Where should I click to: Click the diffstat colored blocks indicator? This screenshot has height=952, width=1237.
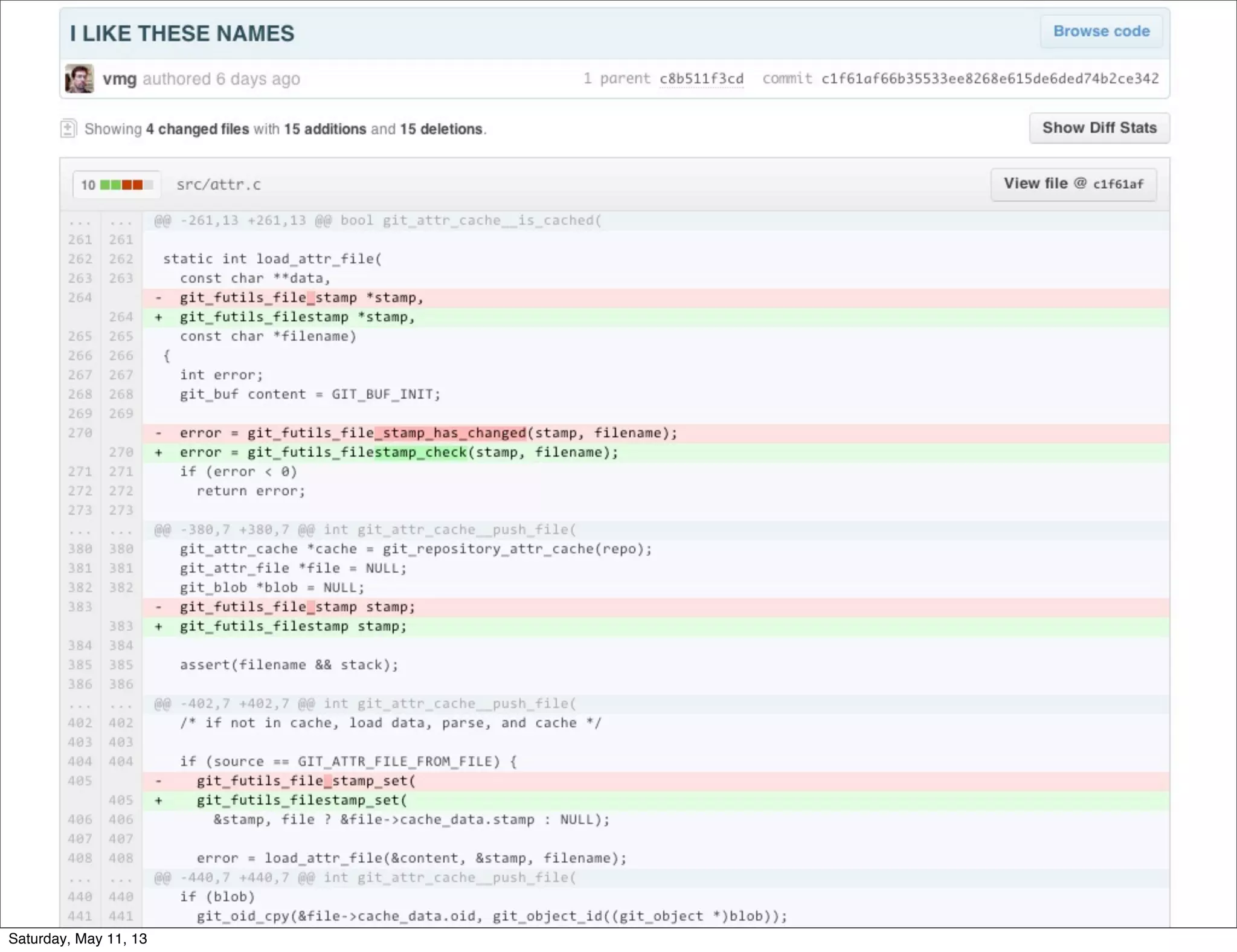(126, 185)
